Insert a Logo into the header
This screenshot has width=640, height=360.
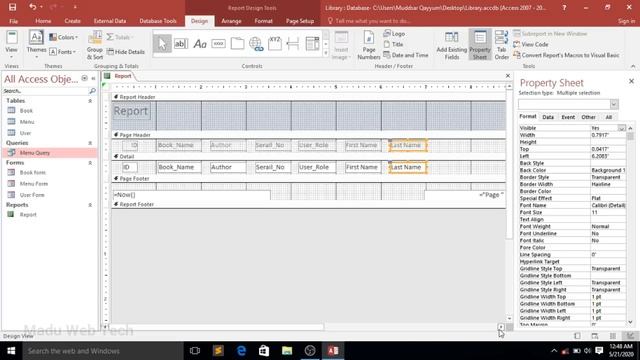pyautogui.click(x=394, y=34)
